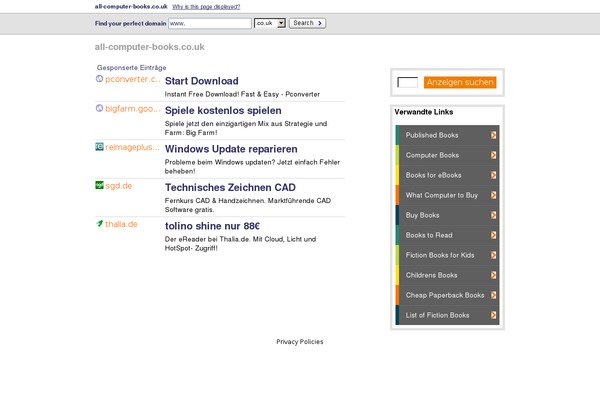The height and width of the screenshot is (400, 600).
Task: Click the bigfarm.goo... domain link
Action: 133,109
